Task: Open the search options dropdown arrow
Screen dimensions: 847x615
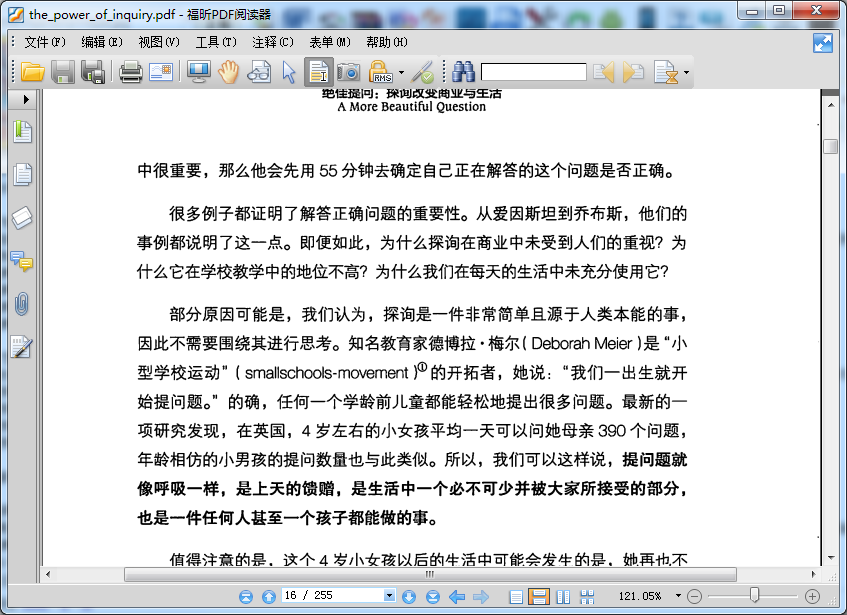Action: [686, 72]
